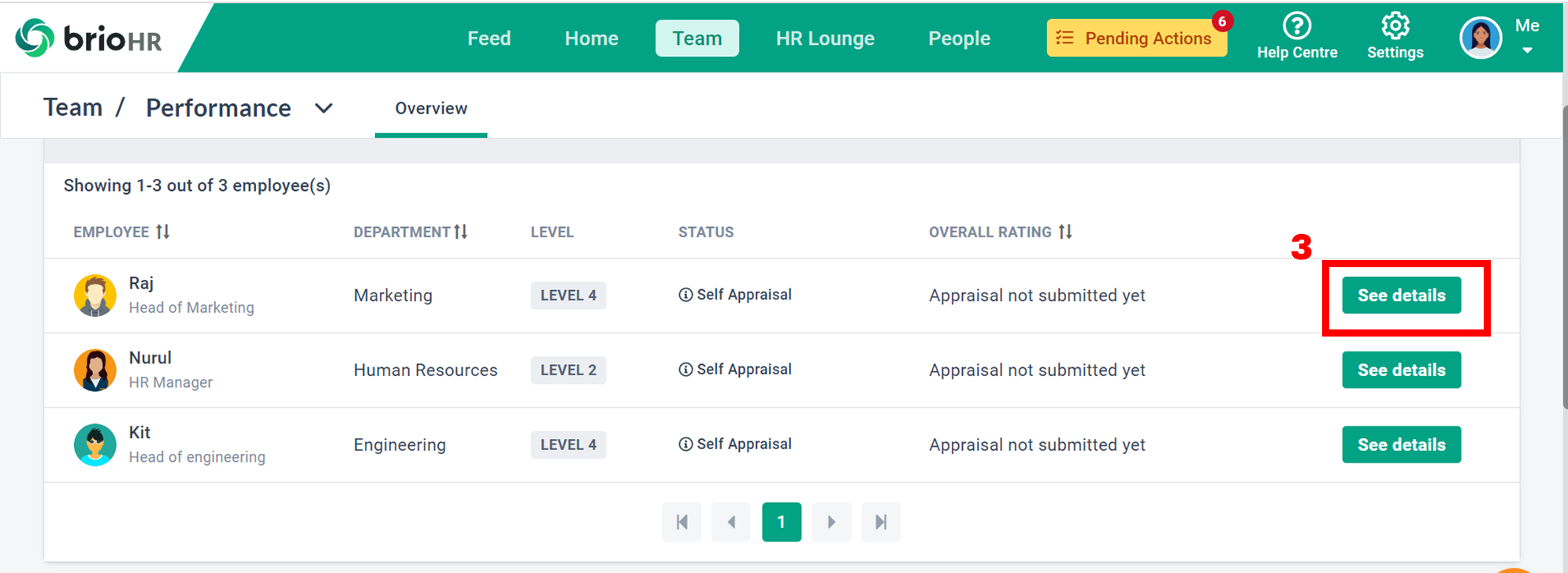Click 'Showing 1-3 out of 3 employee(s)' text
This screenshot has width=1568, height=573.
(x=197, y=185)
